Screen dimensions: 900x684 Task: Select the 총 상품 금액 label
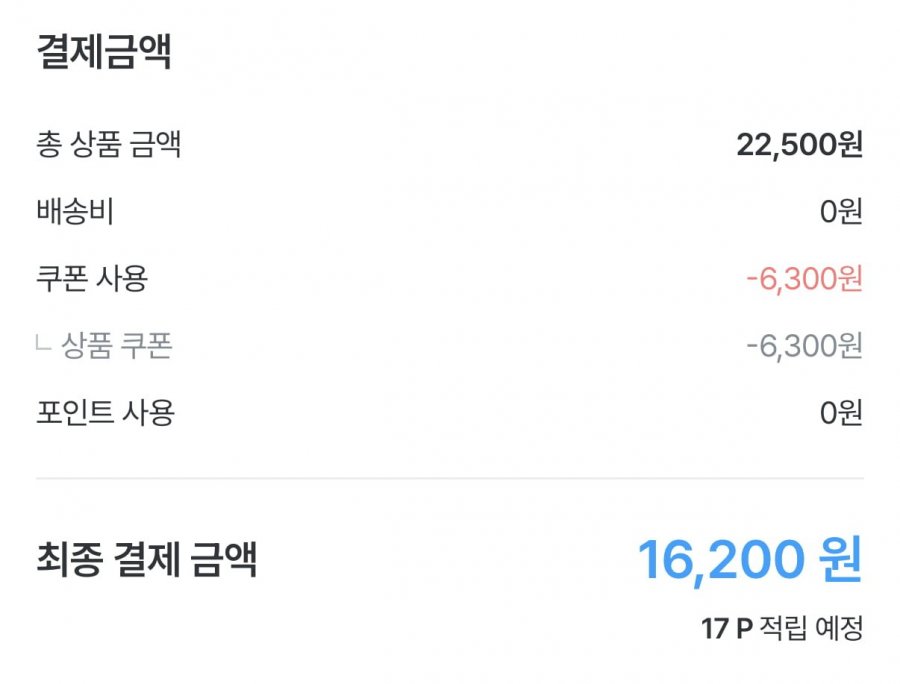tap(108, 146)
